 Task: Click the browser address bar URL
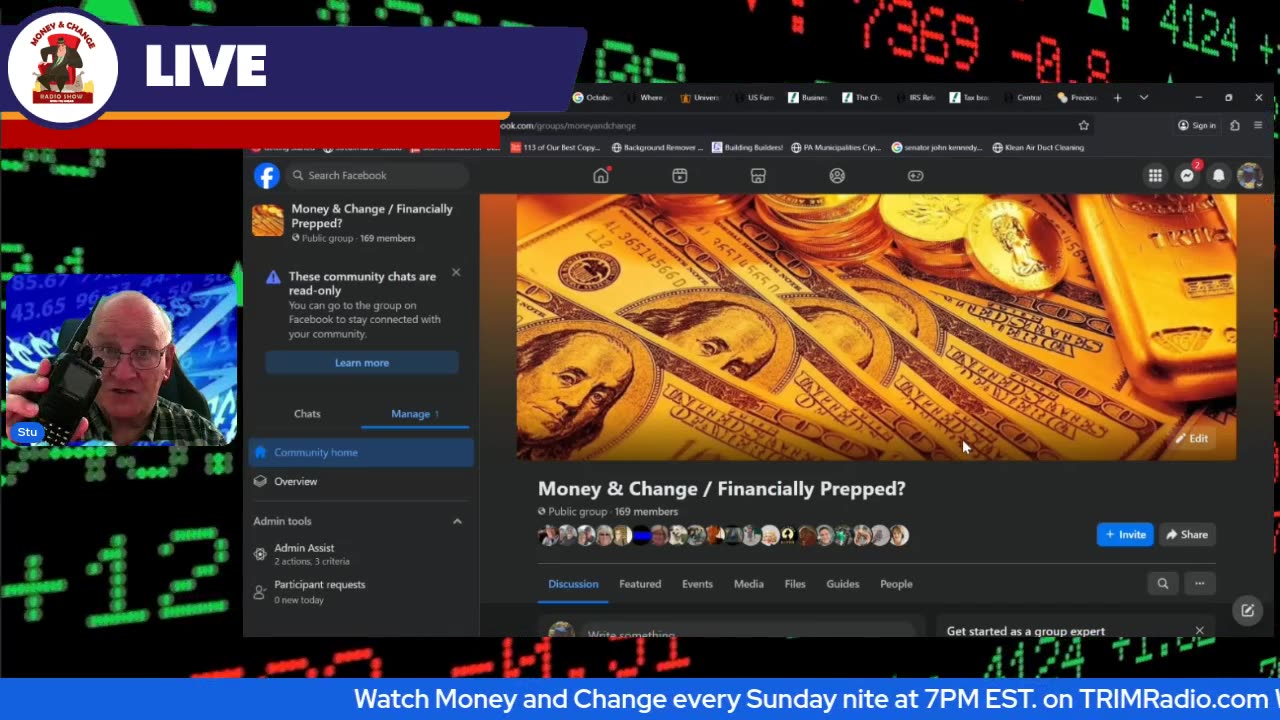click(x=568, y=125)
